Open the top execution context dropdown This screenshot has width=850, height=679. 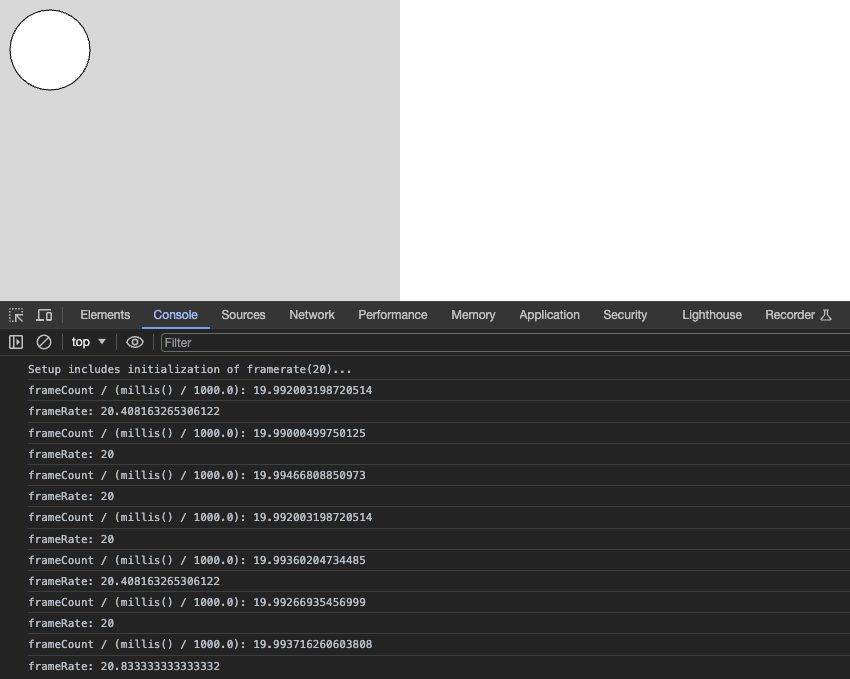click(88, 341)
